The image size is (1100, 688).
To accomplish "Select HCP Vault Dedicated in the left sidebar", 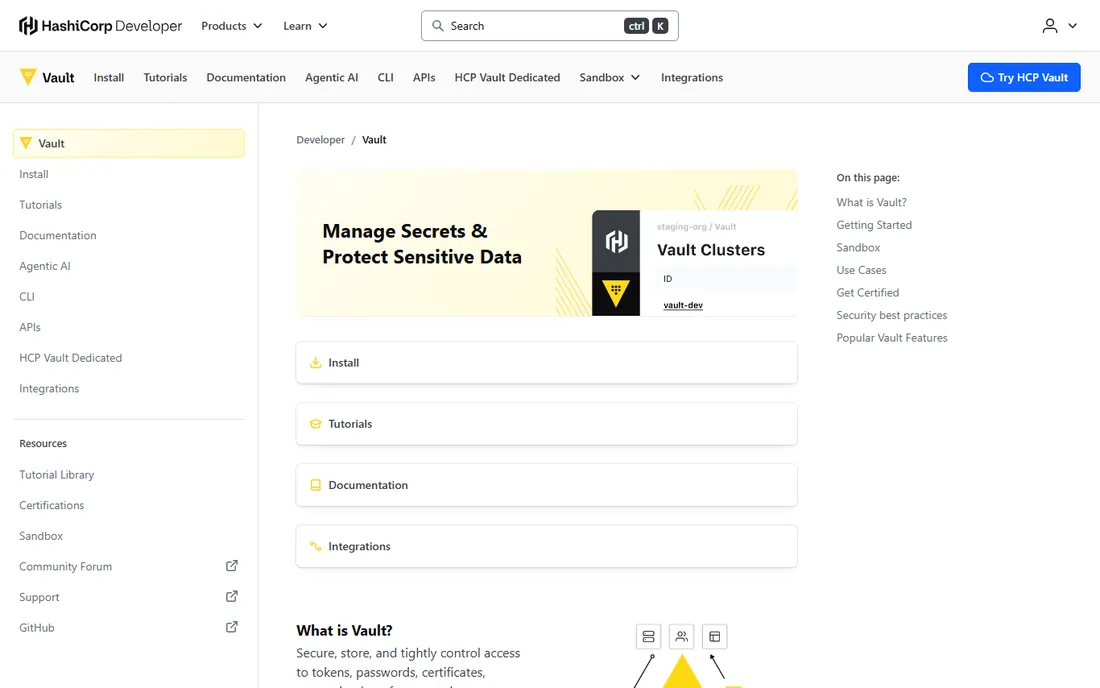I will coord(71,358).
